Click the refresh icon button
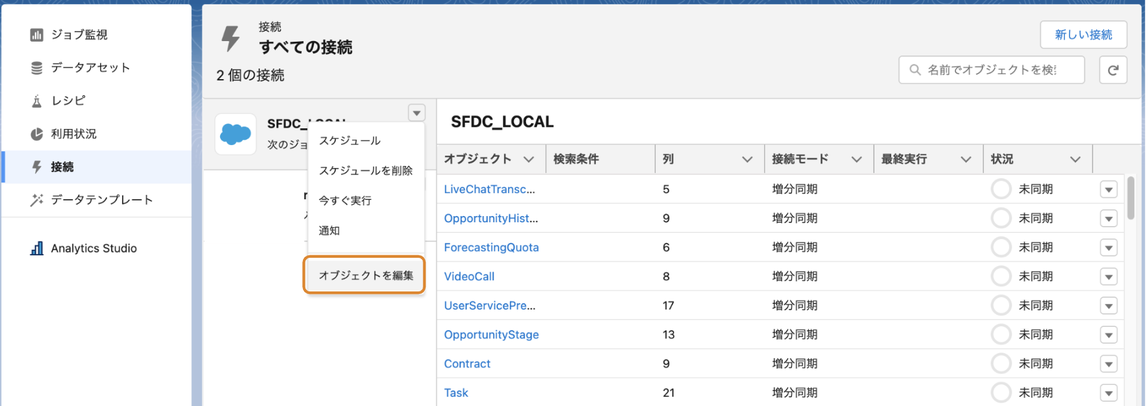The image size is (1148, 406). click(x=1113, y=70)
